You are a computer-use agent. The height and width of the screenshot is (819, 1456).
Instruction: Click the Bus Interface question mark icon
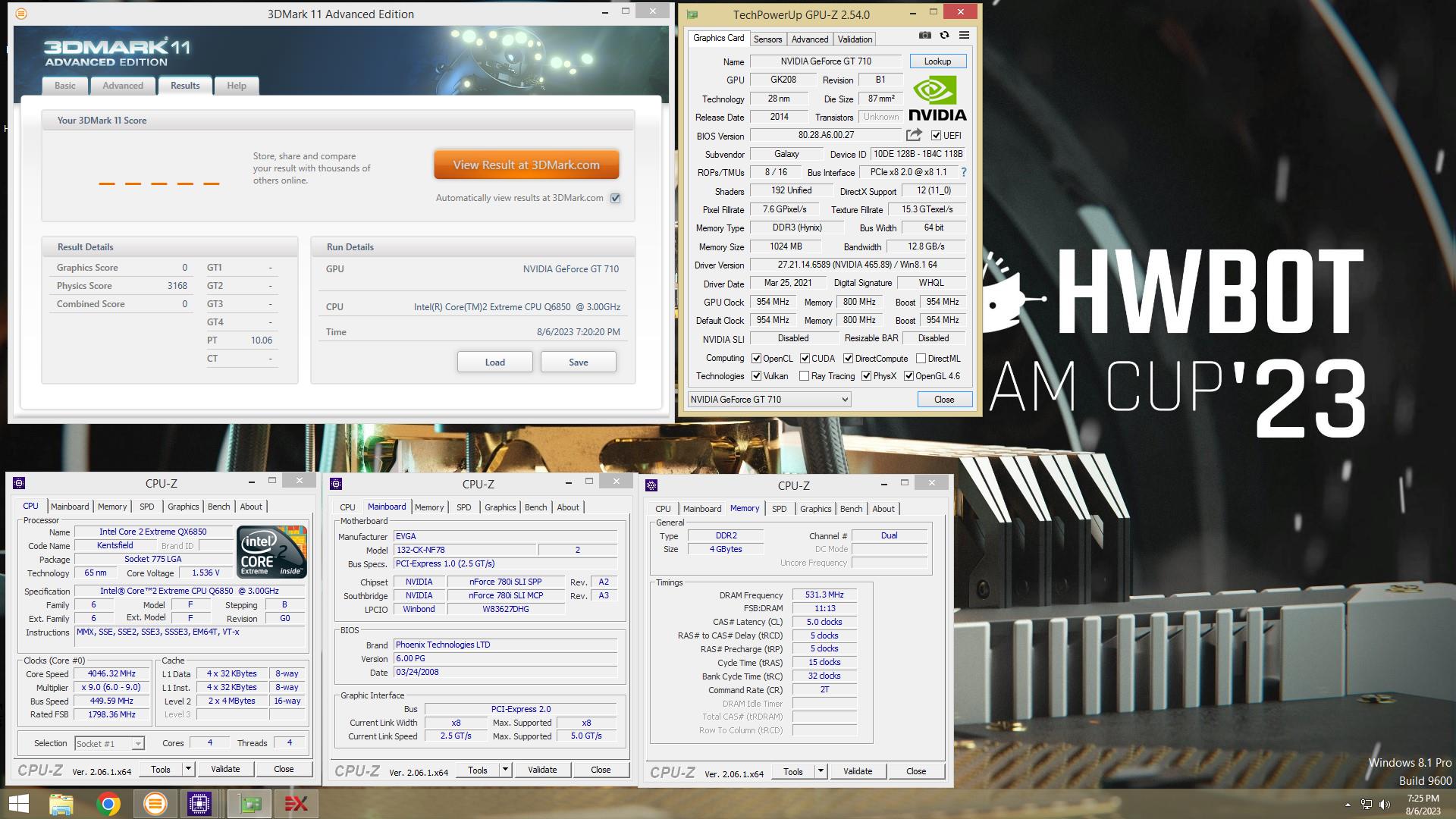pyautogui.click(x=964, y=172)
